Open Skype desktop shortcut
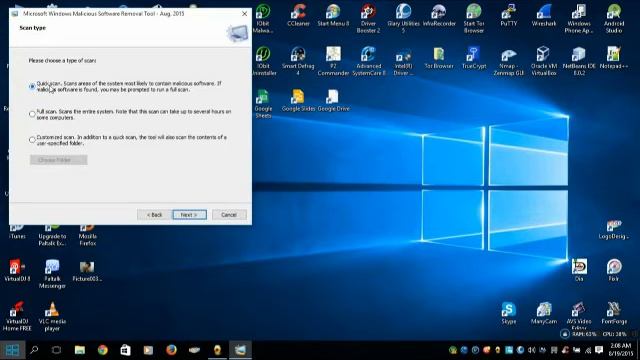This screenshot has height=360, width=640. click(x=509, y=313)
